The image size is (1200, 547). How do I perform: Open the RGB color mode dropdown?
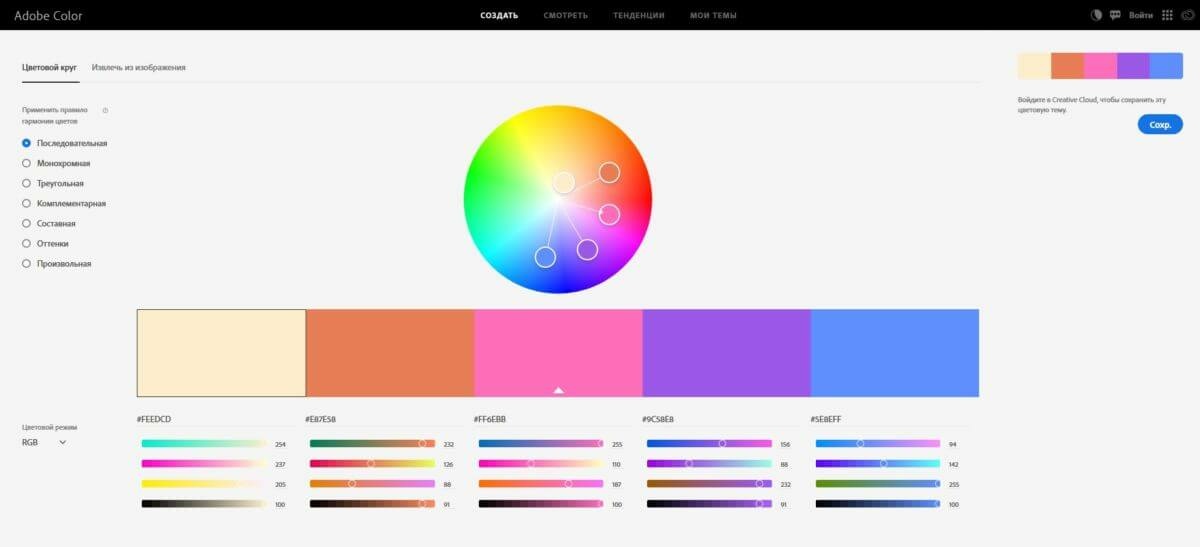(44, 442)
